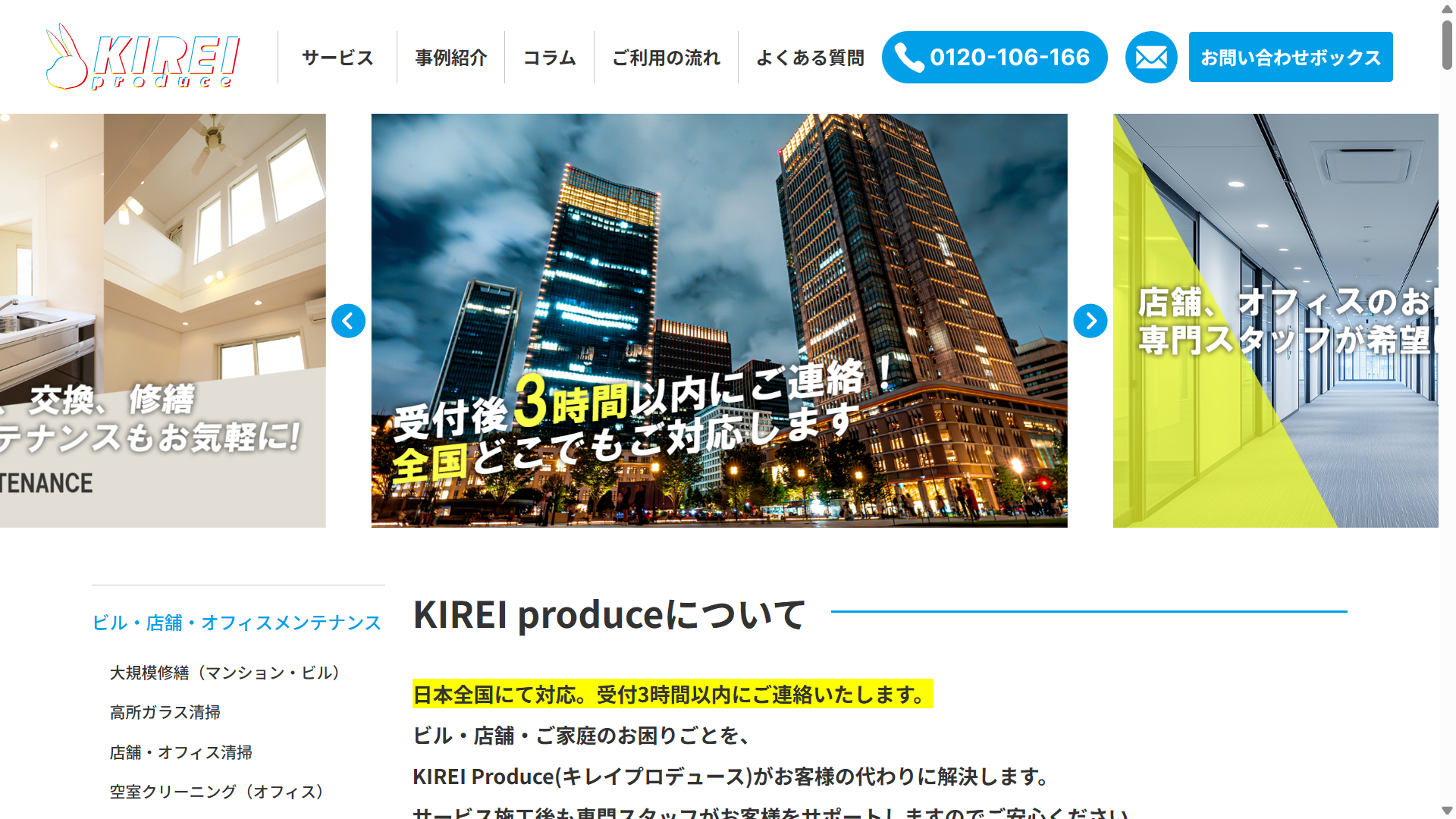Open the ご利用の流れ menu item
This screenshot has width=1456, height=819.
pyautogui.click(x=666, y=58)
